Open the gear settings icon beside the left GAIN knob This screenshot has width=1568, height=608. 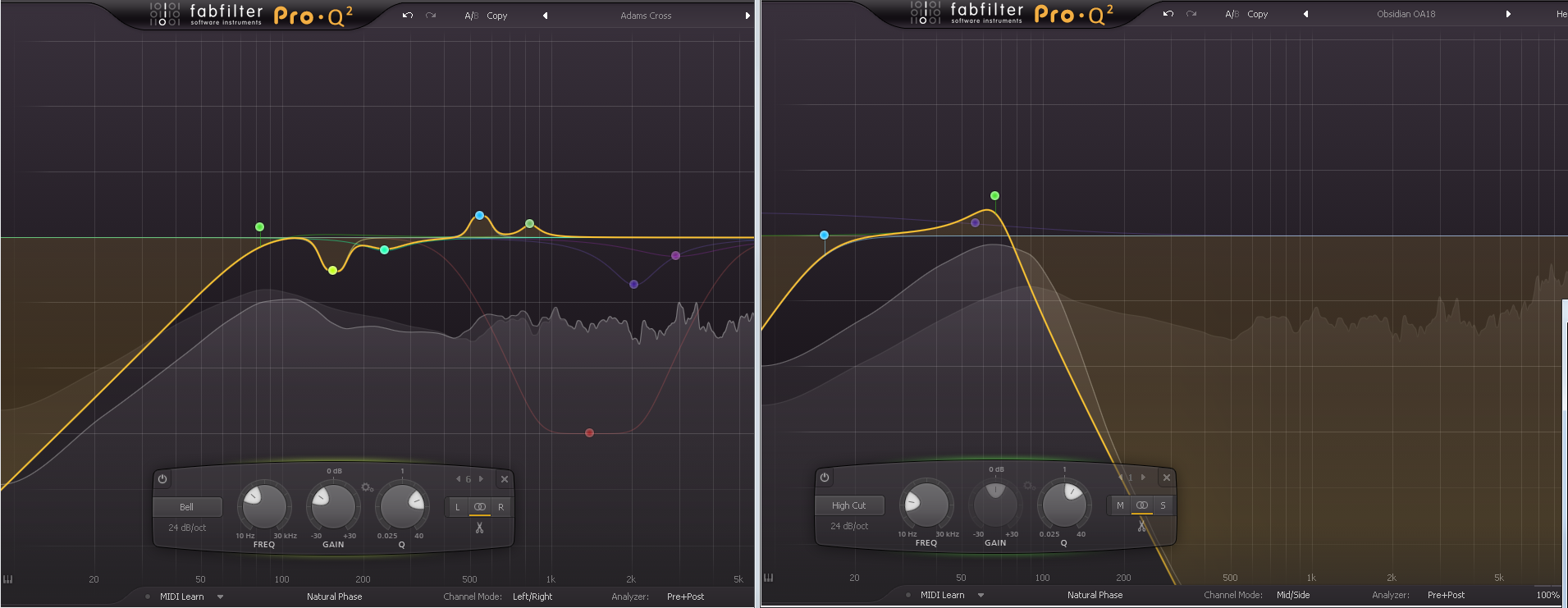(x=367, y=487)
